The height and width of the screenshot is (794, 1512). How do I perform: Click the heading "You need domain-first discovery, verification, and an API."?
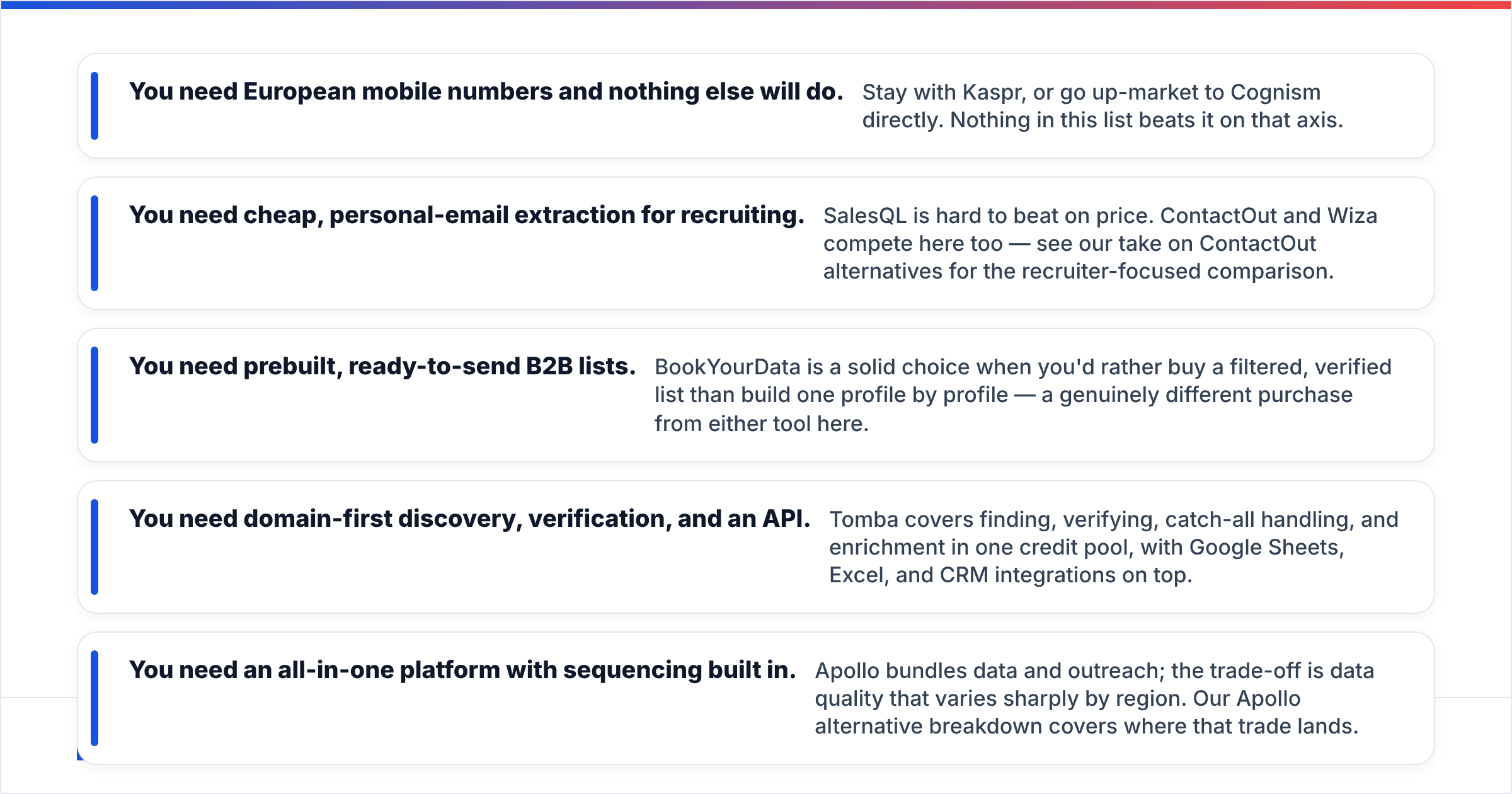pos(469,519)
